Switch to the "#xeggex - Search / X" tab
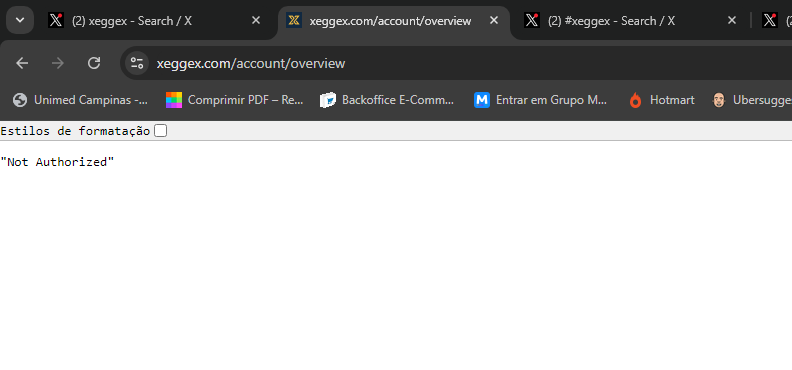Viewport: 792px width, 370px height. click(x=631, y=21)
